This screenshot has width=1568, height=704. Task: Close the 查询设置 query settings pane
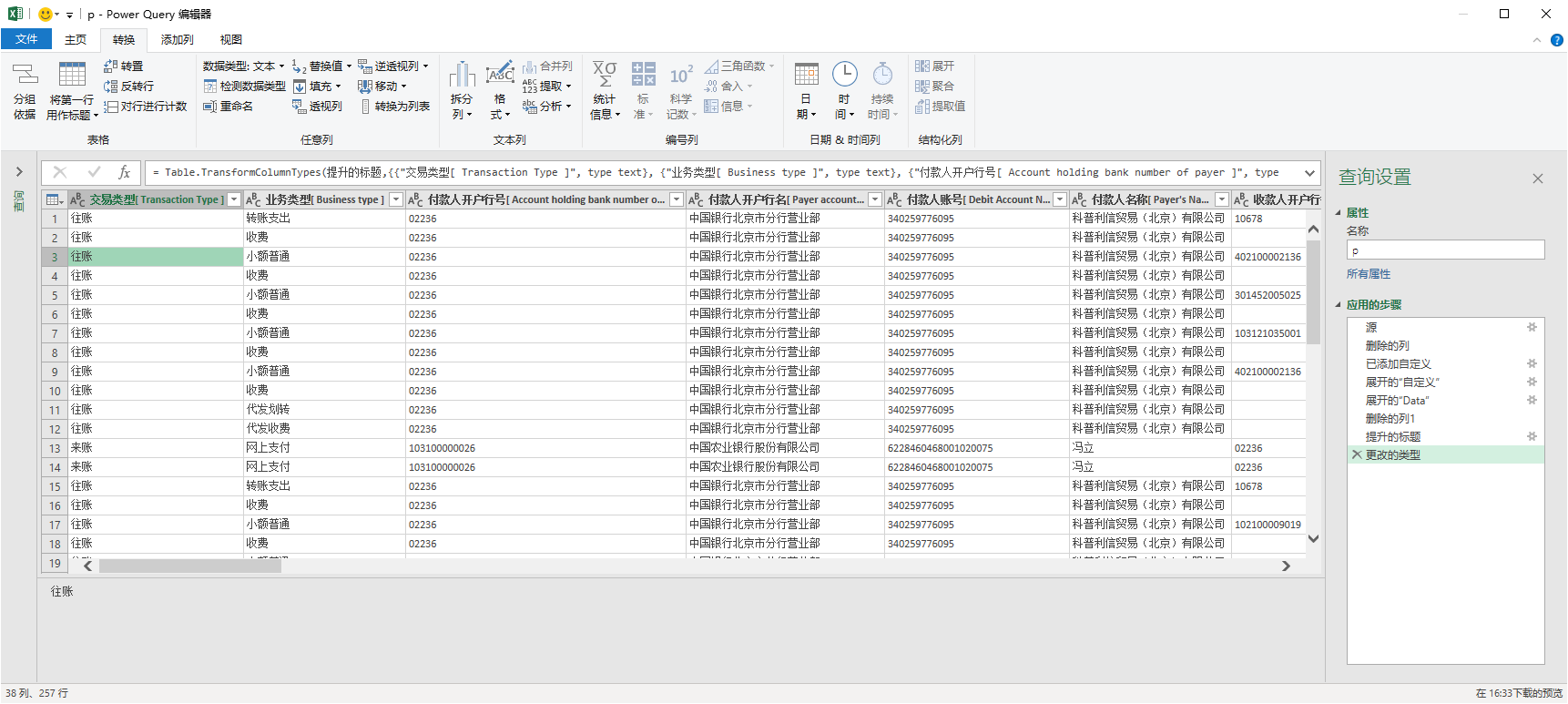click(x=1538, y=179)
